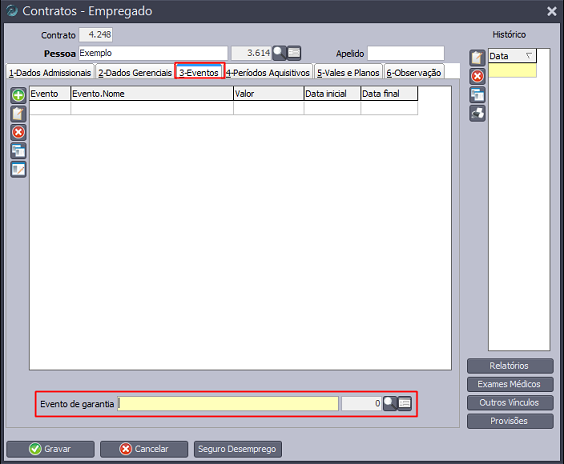The image size is (564, 464).
Task: Open Exames Médicos button
Action: (510, 384)
